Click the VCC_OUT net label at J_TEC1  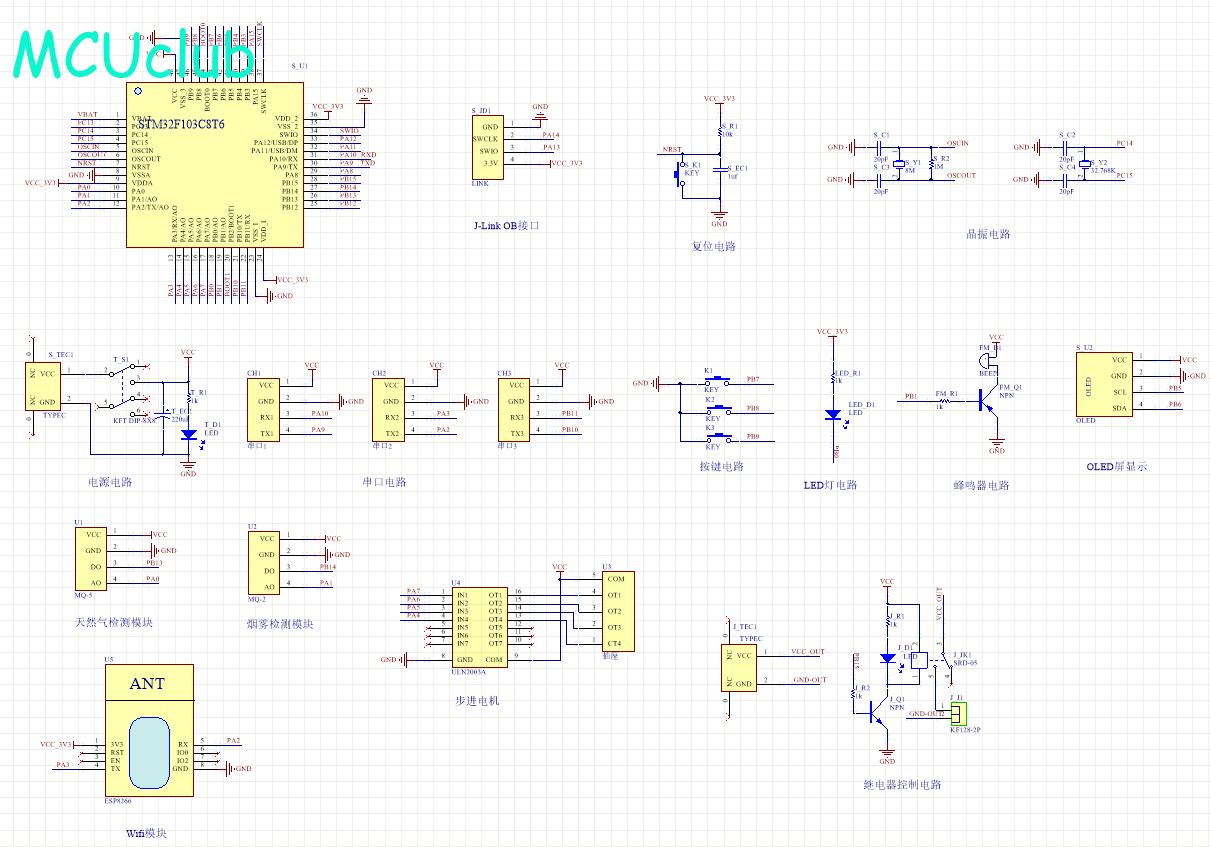[808, 651]
